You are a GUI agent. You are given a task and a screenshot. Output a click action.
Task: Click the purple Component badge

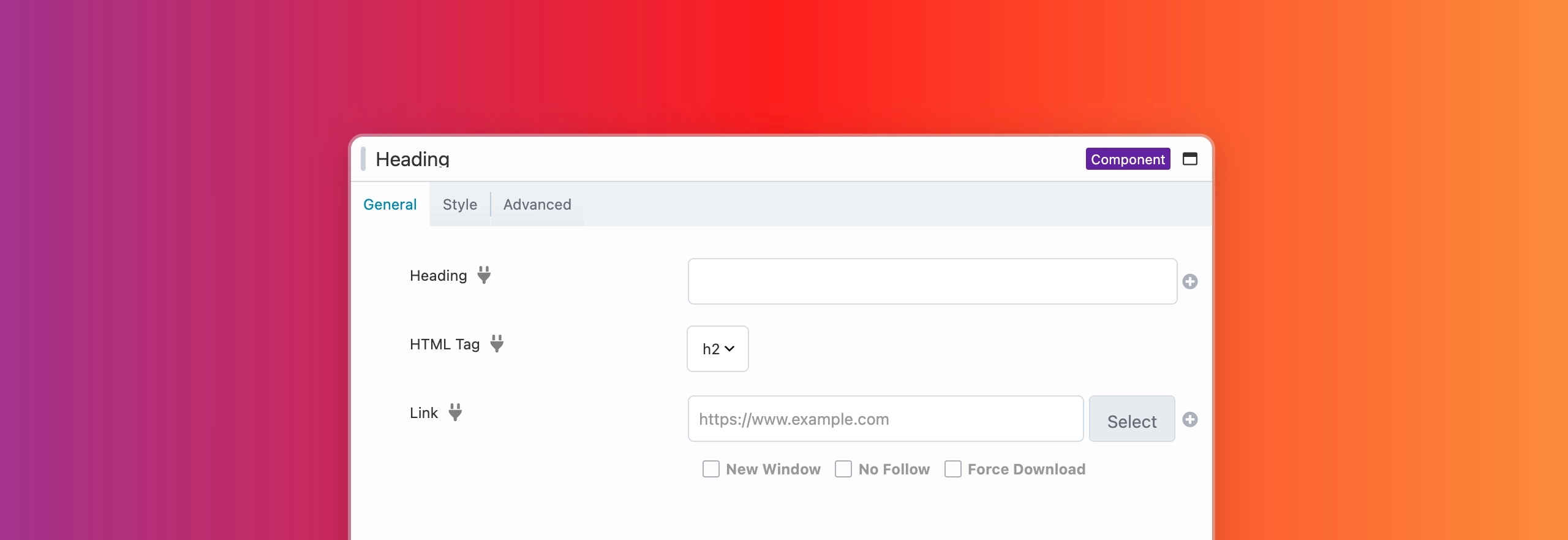coord(1128,159)
